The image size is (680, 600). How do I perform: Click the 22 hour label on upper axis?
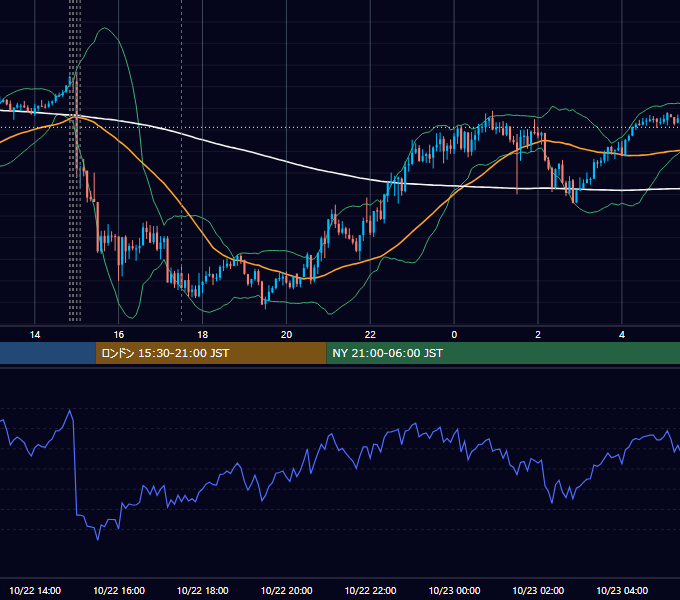click(x=370, y=335)
